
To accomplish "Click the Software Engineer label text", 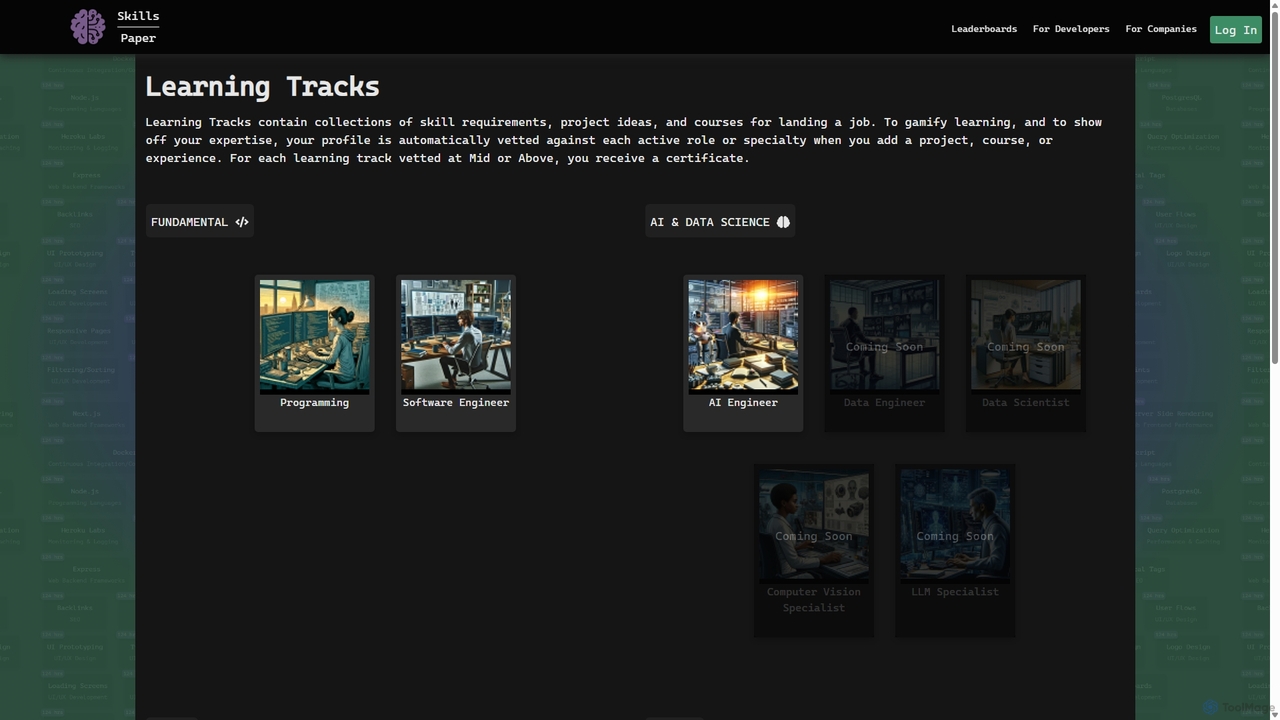I will [456, 403].
